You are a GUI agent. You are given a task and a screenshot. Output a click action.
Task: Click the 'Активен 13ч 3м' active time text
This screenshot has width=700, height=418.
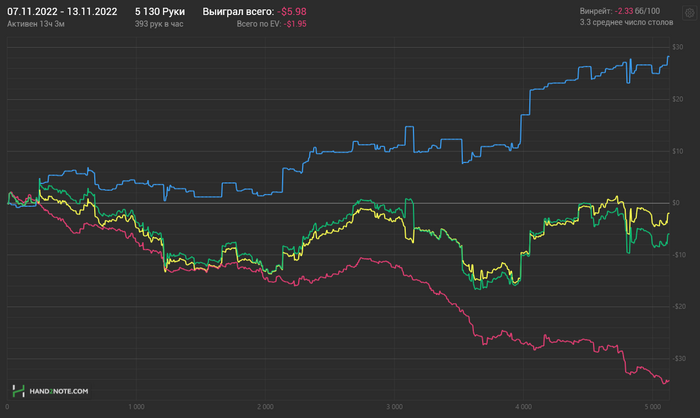pyautogui.click(x=36, y=24)
